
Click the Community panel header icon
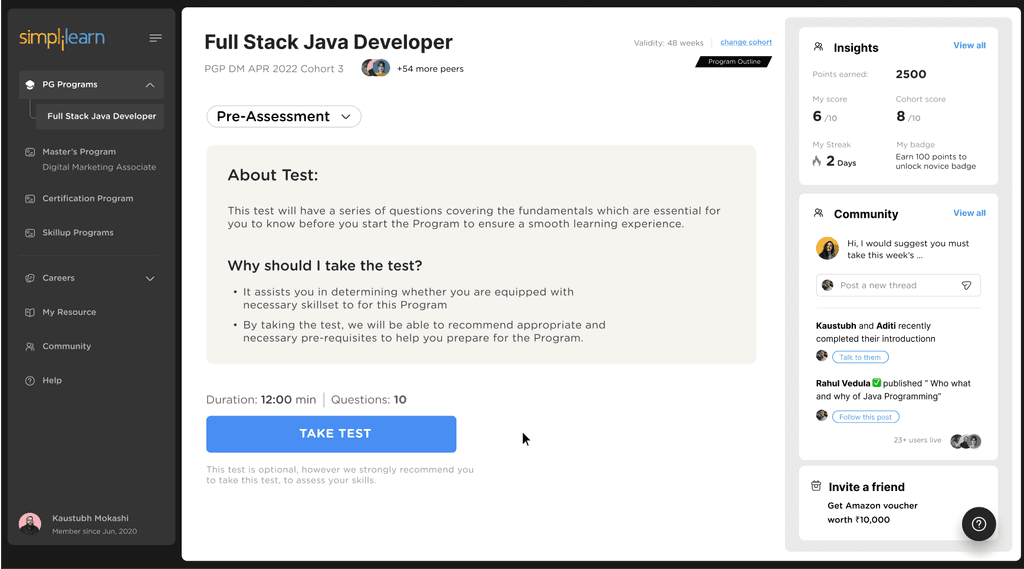click(818, 213)
